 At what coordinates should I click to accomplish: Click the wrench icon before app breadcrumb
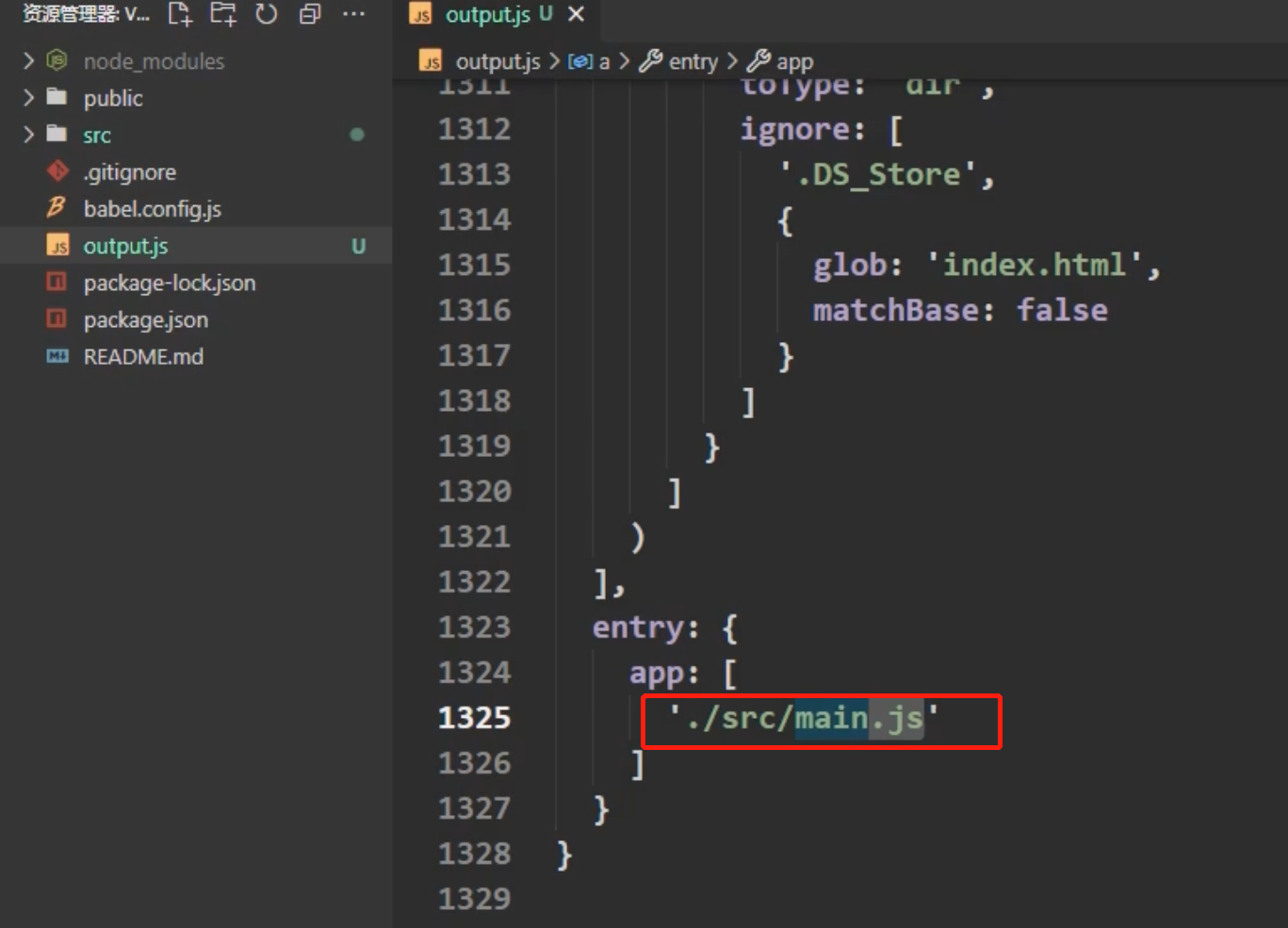point(758,62)
